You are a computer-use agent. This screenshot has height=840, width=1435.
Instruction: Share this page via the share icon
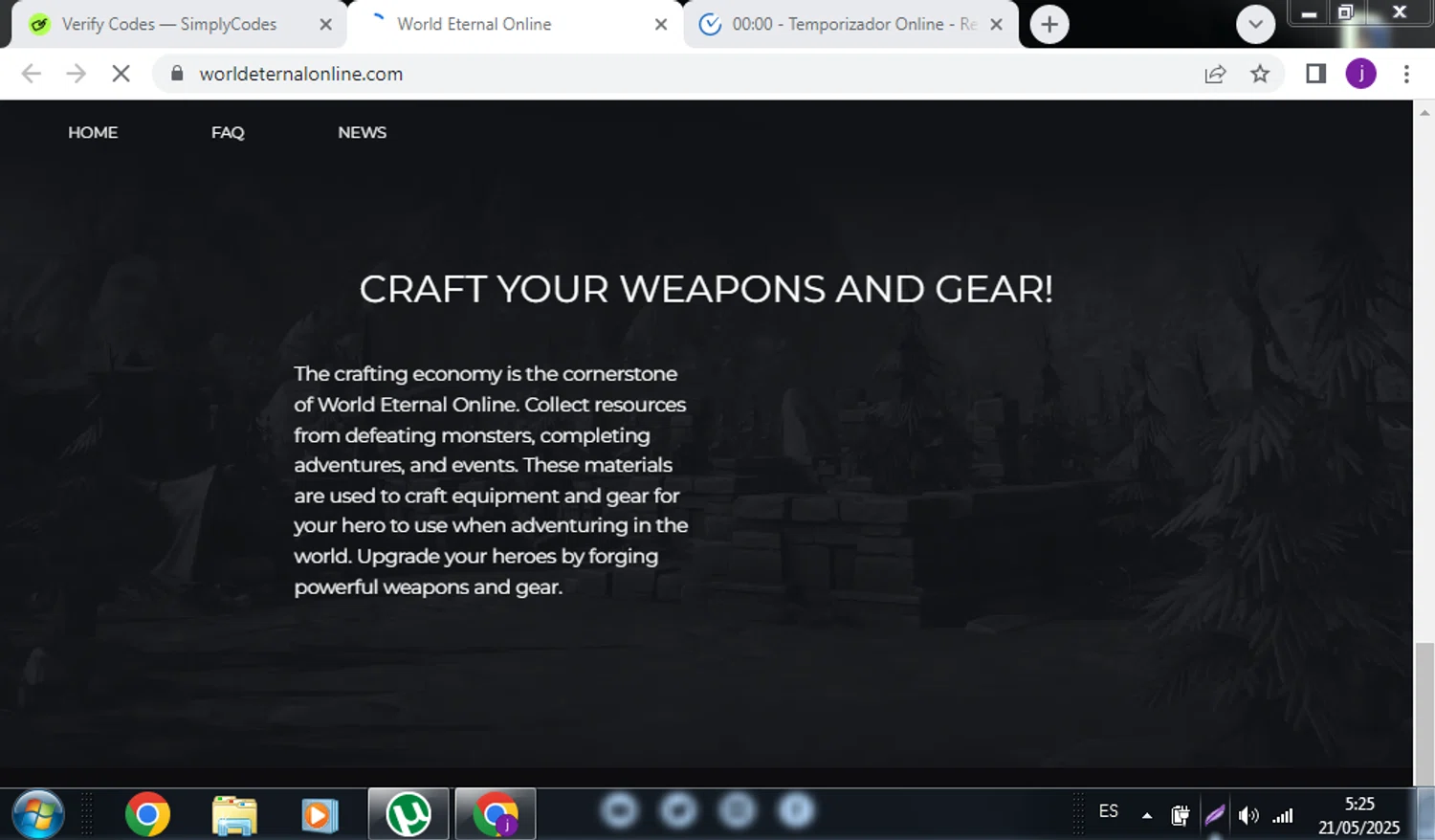1215,74
